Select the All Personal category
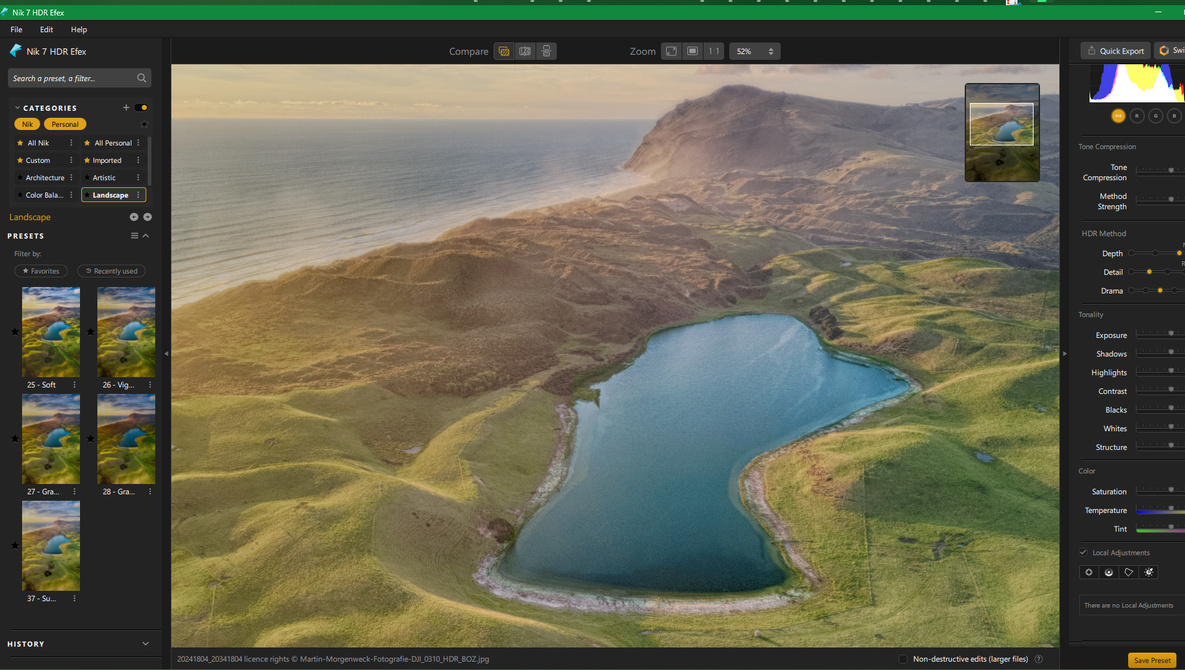This screenshot has height=670, width=1185. click(x=113, y=143)
